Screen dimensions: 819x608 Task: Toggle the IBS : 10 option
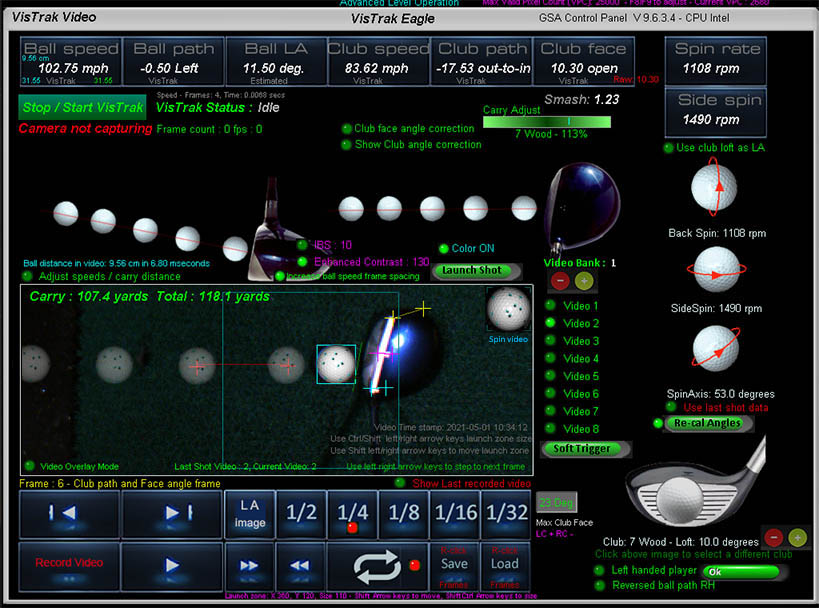302,245
